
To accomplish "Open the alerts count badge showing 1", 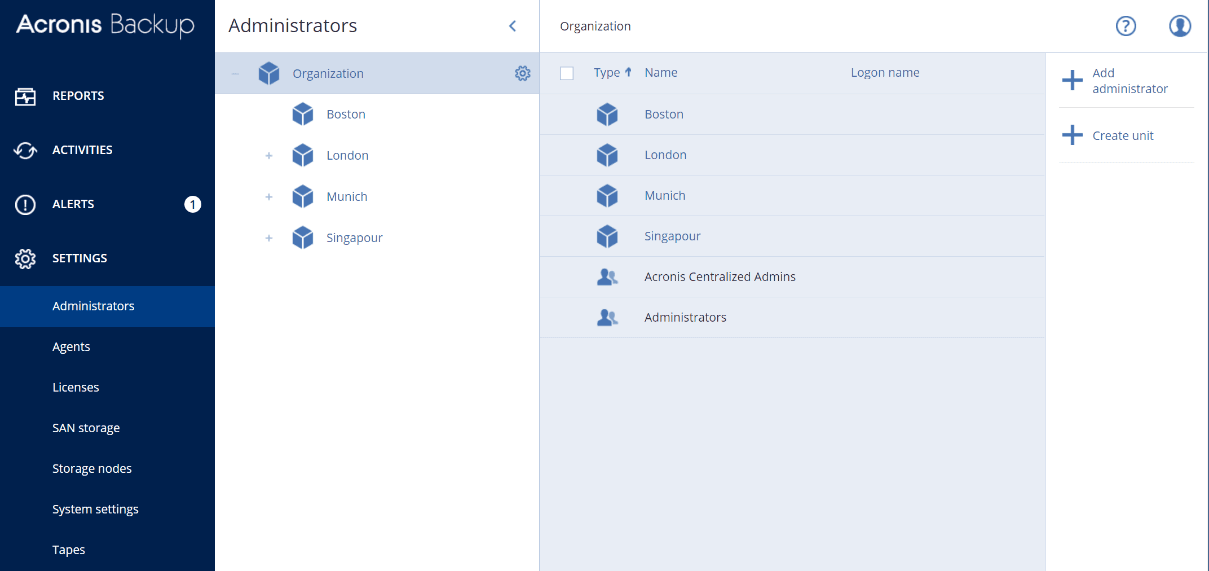I will tap(193, 204).
